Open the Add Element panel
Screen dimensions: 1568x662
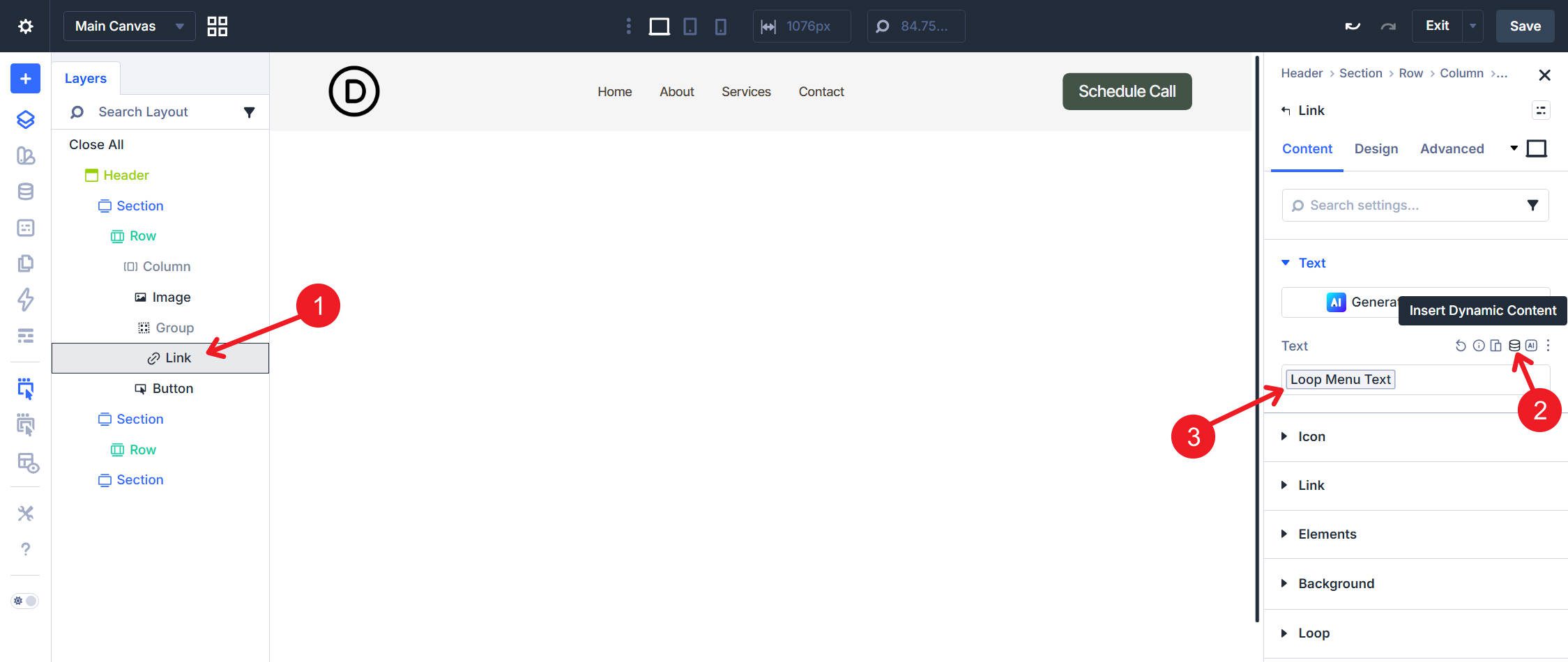[24, 78]
